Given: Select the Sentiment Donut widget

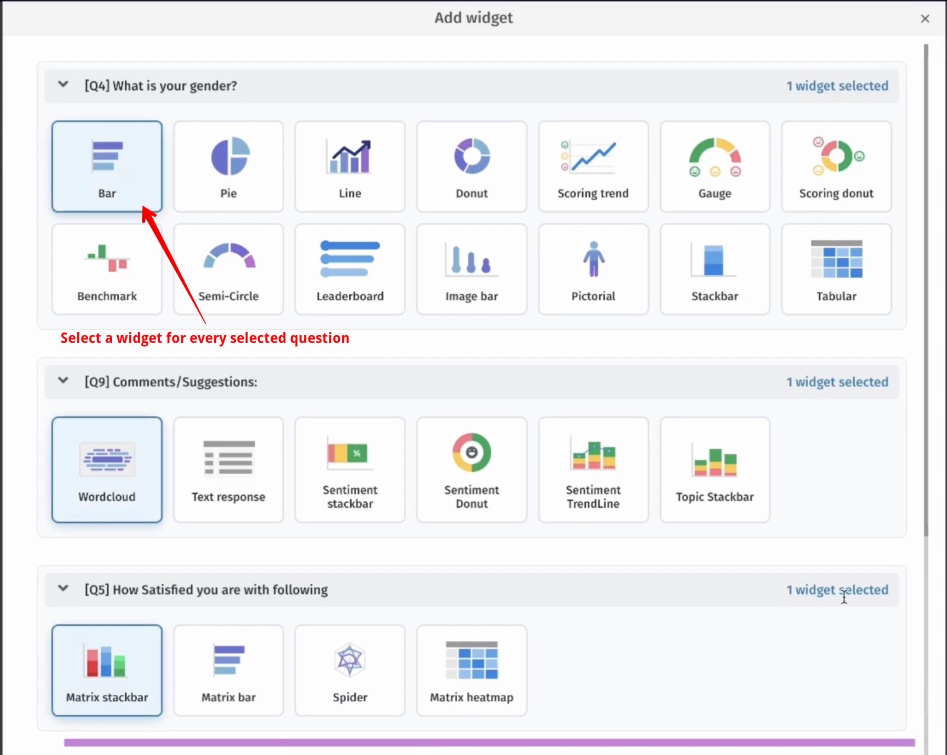Looking at the screenshot, I should tap(471, 469).
